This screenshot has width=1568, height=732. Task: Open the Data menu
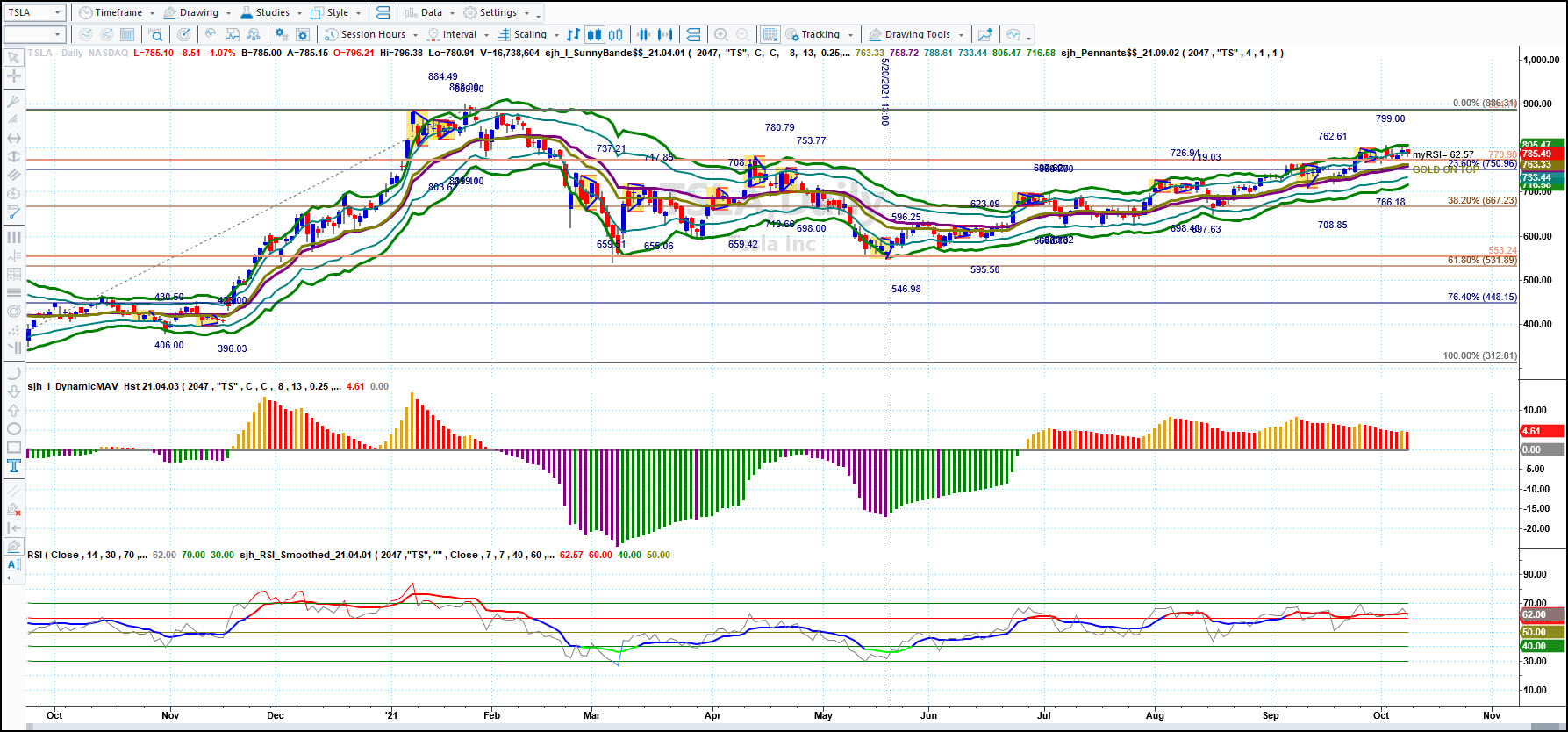click(423, 12)
